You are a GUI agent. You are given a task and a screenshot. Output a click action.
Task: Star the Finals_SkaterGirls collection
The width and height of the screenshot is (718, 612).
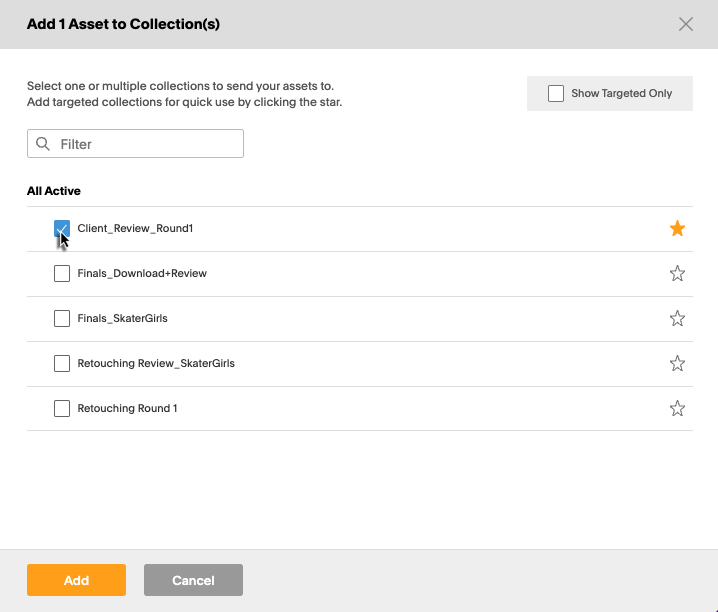pyautogui.click(x=677, y=318)
